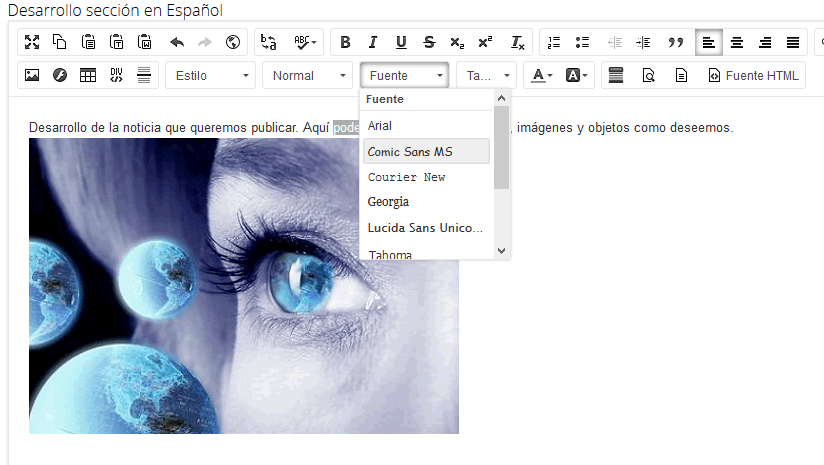
Task: Redo the last undone action
Action: click(x=204, y=42)
